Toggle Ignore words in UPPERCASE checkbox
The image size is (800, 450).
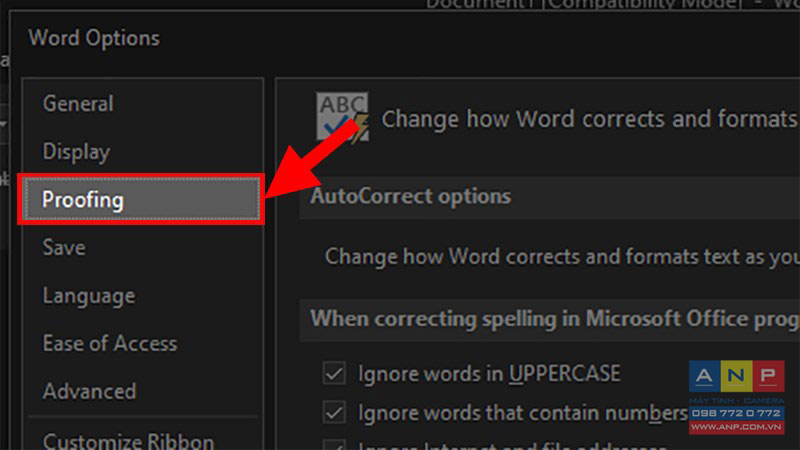(x=334, y=373)
